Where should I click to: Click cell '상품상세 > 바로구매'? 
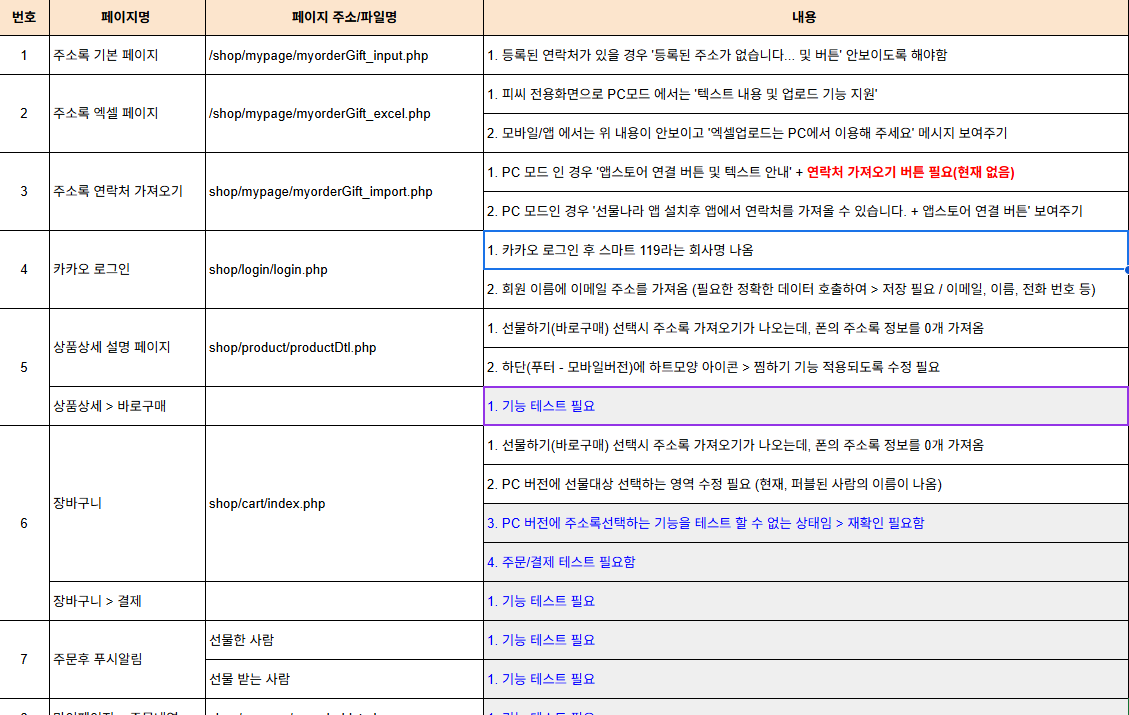pyautogui.click(x=127, y=406)
